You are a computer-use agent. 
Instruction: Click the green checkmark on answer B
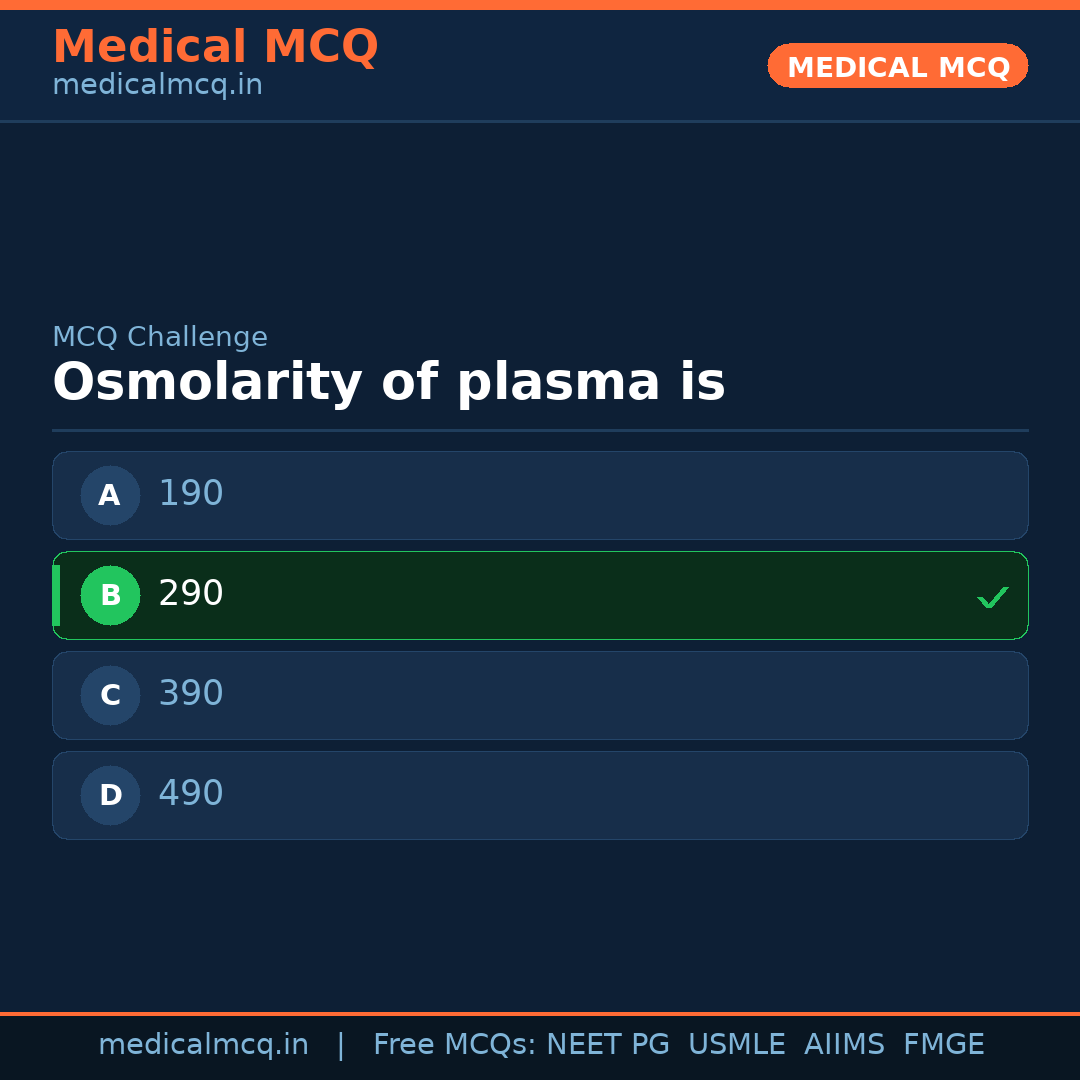pyautogui.click(x=993, y=597)
